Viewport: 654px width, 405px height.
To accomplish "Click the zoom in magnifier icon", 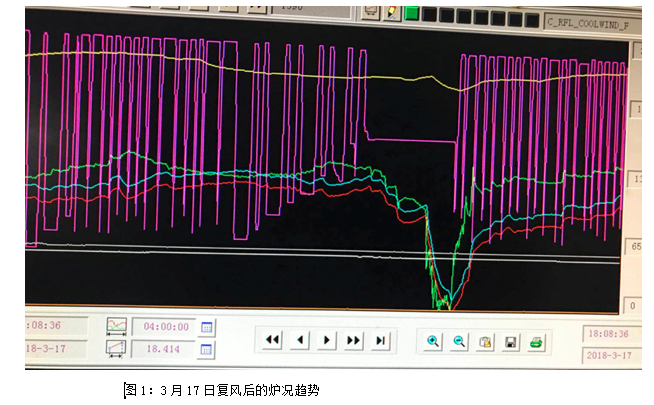I will pos(433,341).
